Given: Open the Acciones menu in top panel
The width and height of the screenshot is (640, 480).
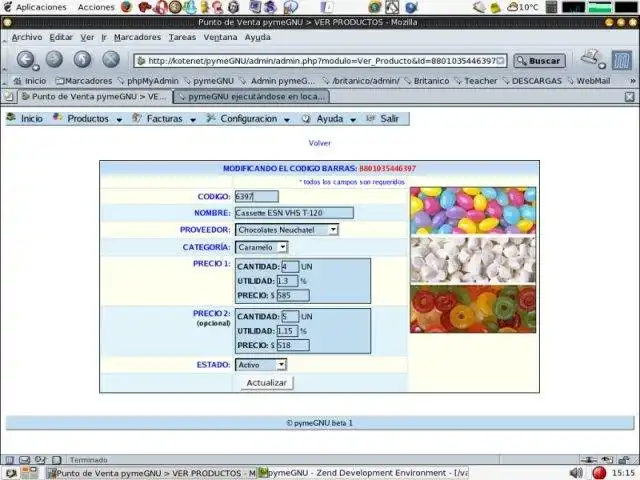Looking at the screenshot, I should pos(96,7).
